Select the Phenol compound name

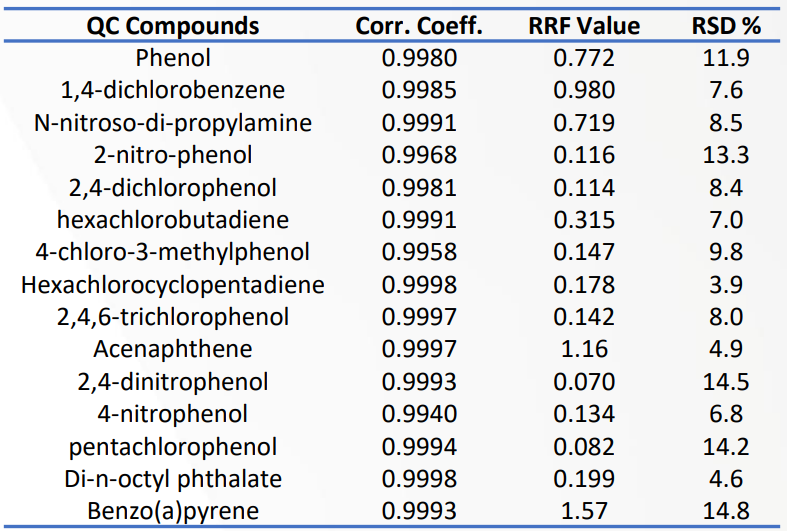[173, 58]
